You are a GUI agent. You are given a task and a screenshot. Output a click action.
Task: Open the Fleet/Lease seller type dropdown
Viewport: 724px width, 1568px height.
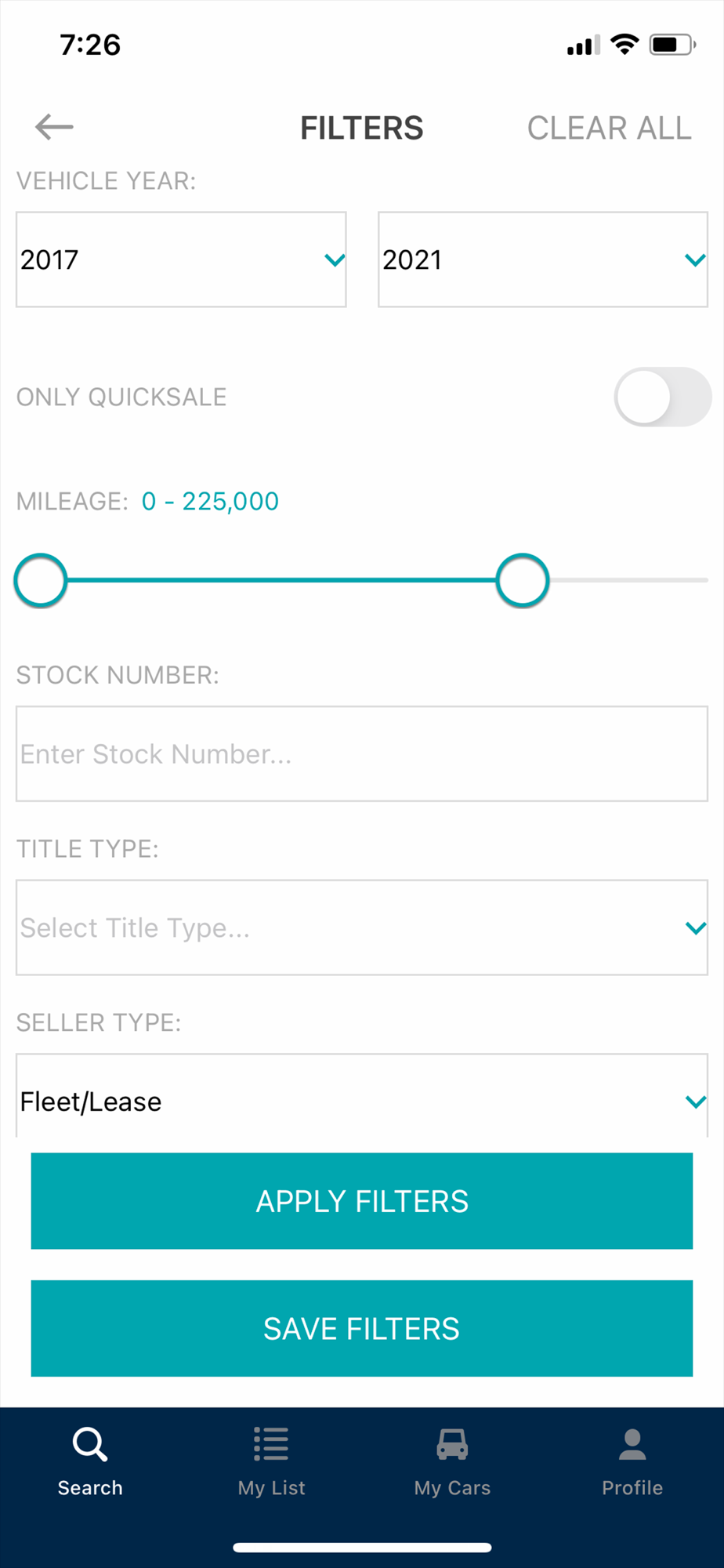point(362,1101)
